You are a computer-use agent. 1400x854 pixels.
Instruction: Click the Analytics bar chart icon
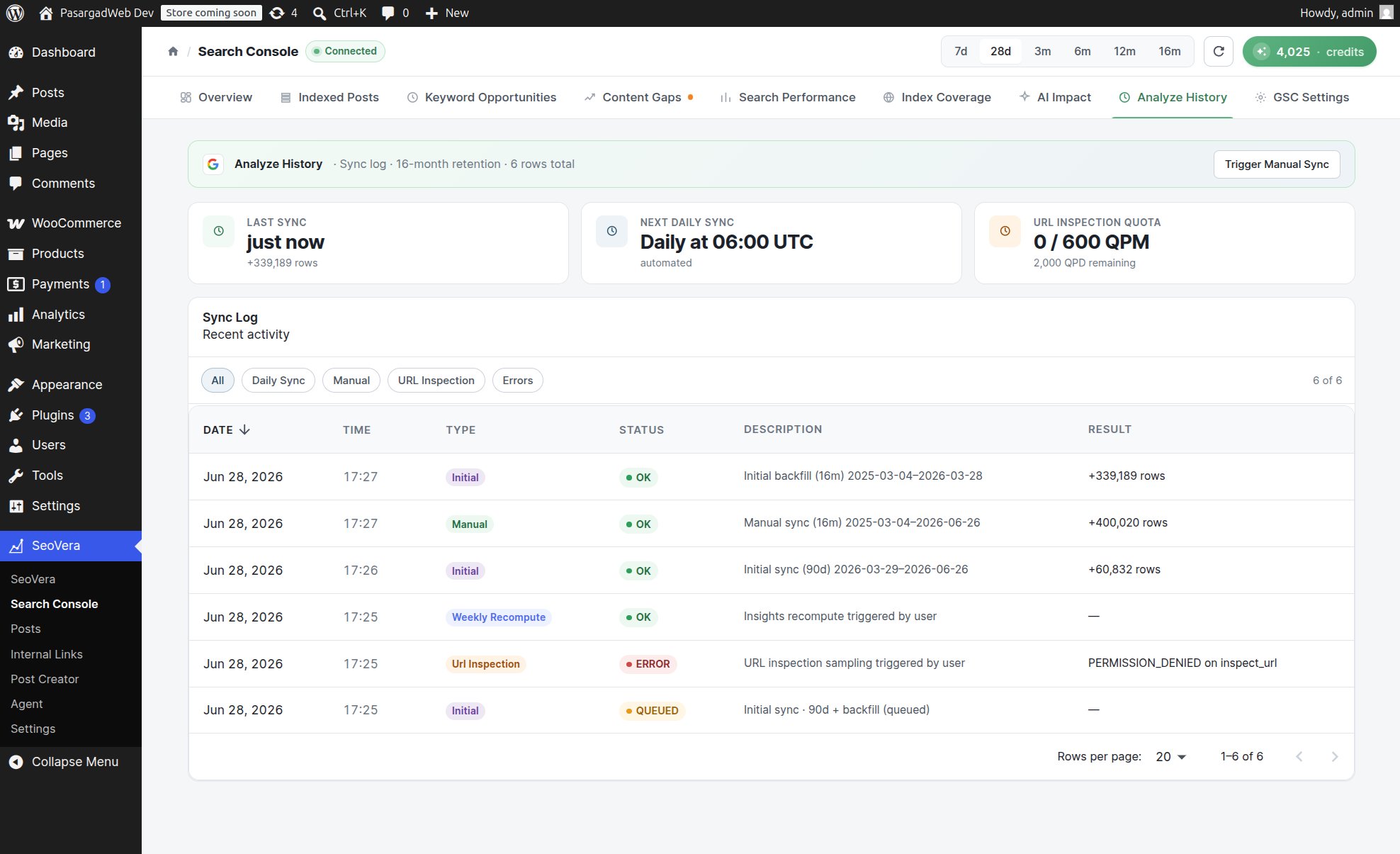pyautogui.click(x=16, y=315)
